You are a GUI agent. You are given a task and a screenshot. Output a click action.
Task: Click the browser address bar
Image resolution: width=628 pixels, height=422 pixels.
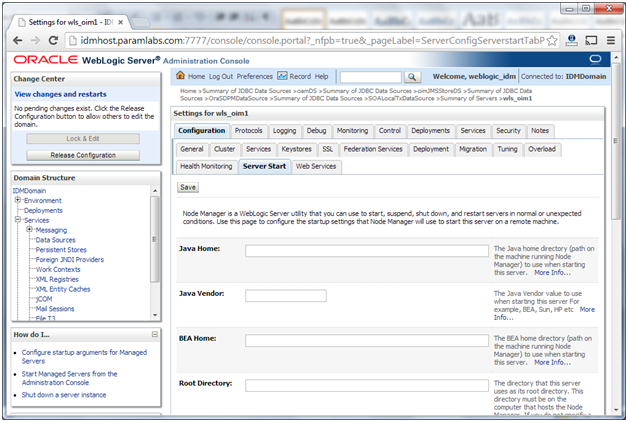(312, 40)
